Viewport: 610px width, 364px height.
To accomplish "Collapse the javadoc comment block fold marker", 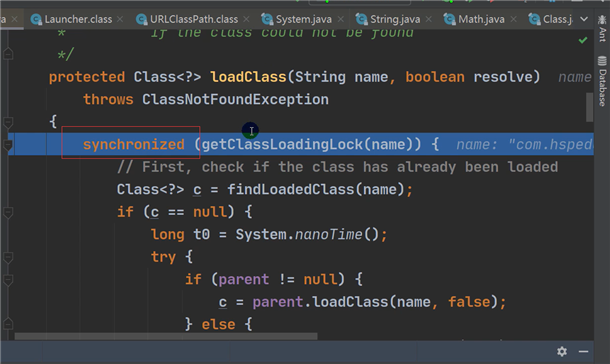I will [x=8, y=54].
